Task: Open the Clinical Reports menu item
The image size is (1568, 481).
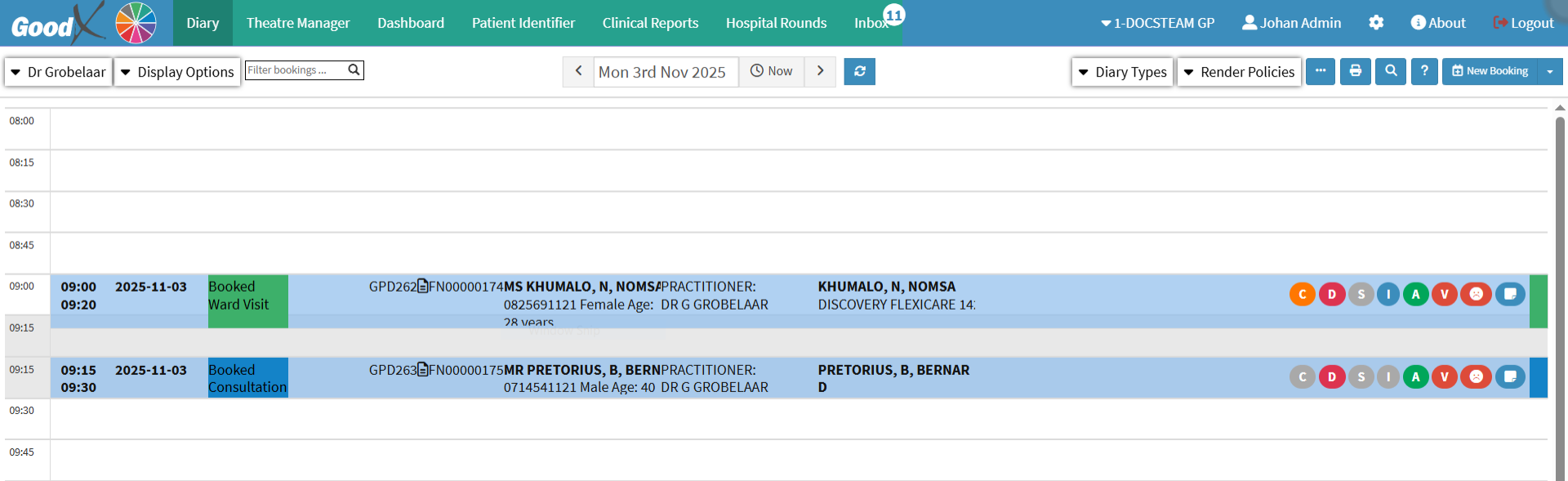Action: pyautogui.click(x=650, y=23)
